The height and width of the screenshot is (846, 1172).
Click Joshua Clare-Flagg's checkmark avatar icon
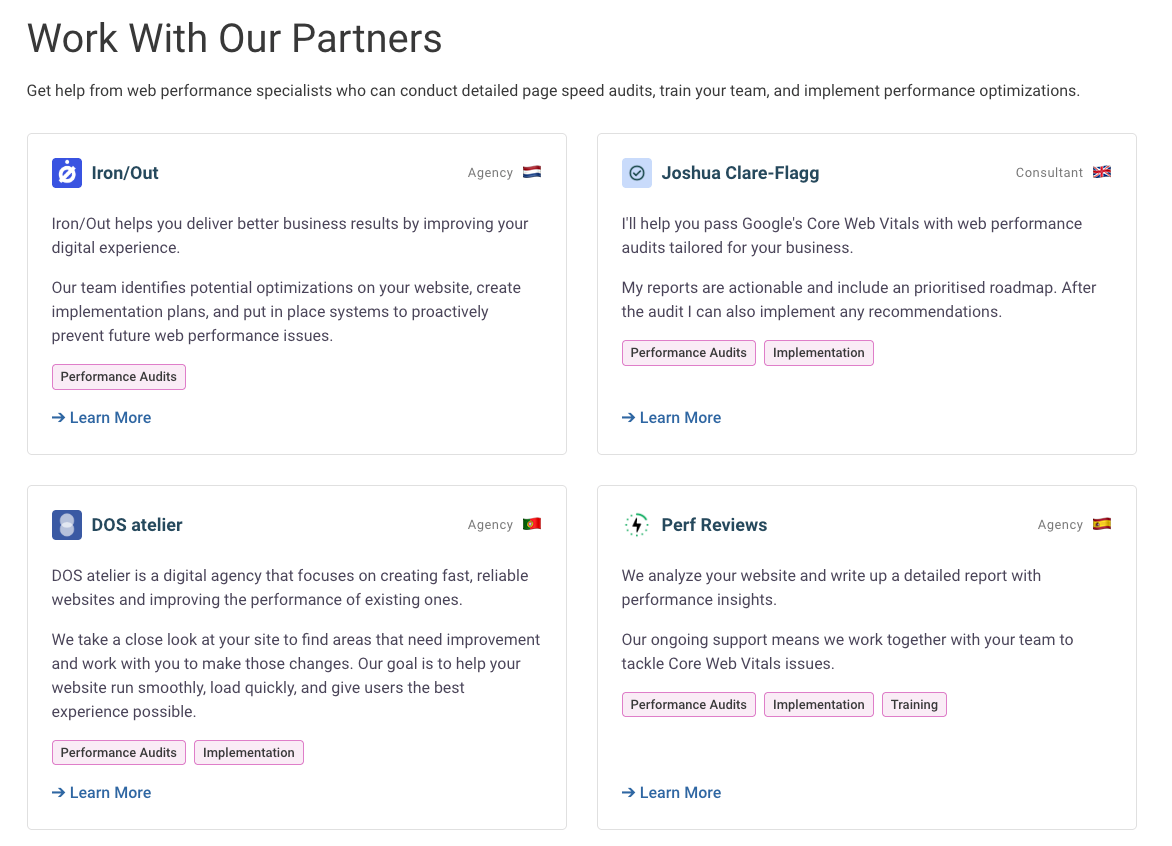tap(637, 173)
